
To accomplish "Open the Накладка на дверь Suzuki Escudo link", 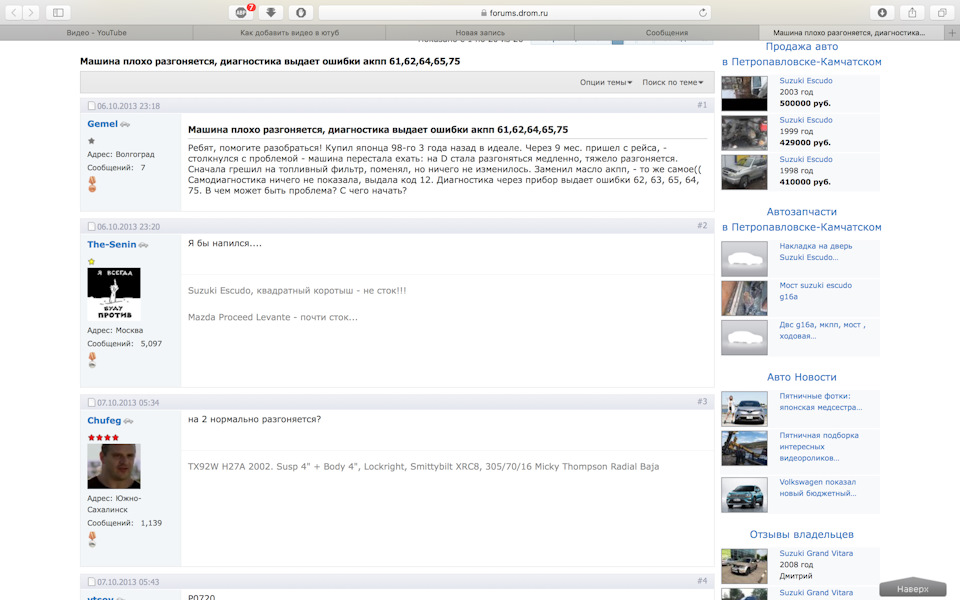I will click(x=816, y=252).
